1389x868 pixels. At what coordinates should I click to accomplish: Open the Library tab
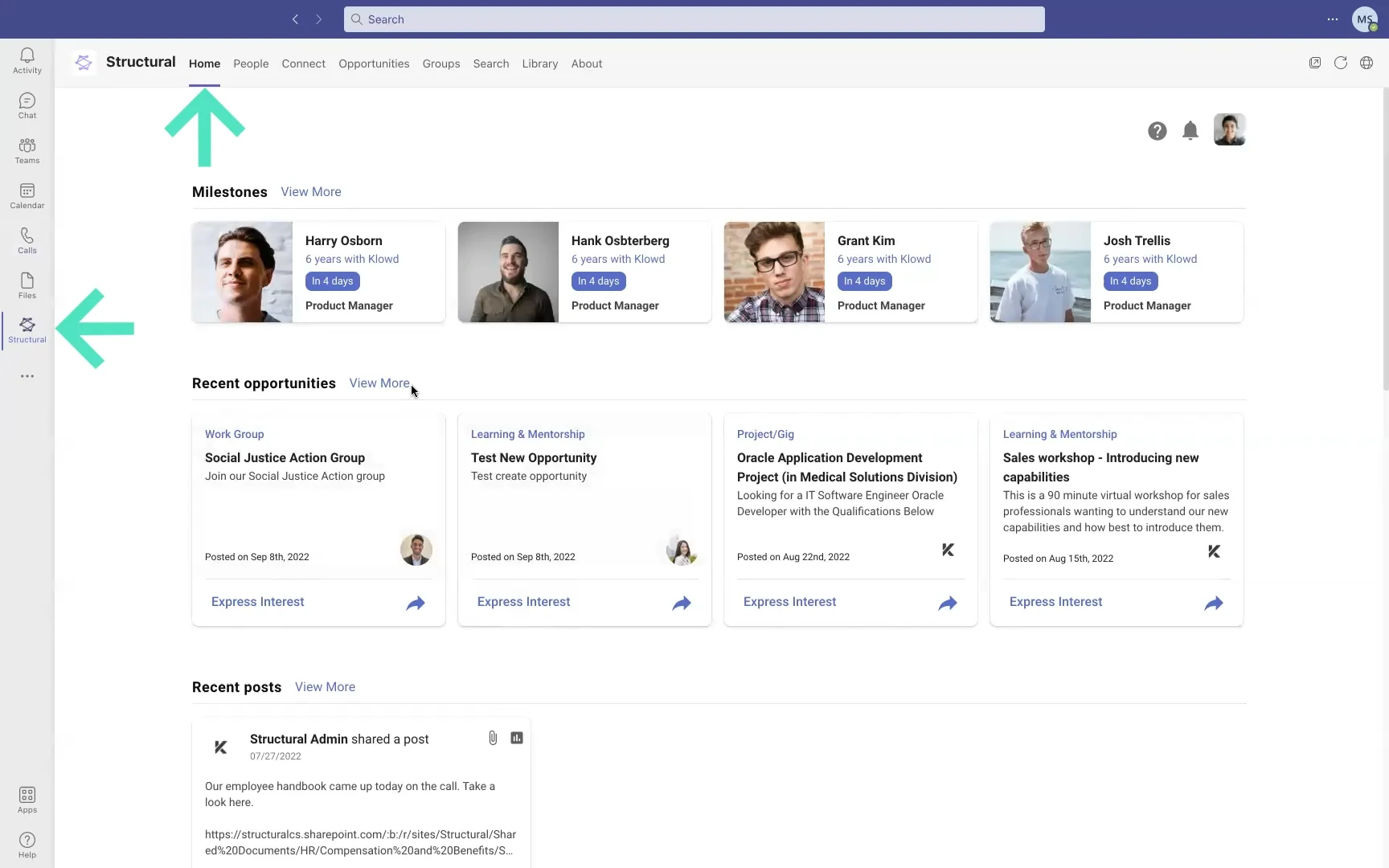[539, 63]
